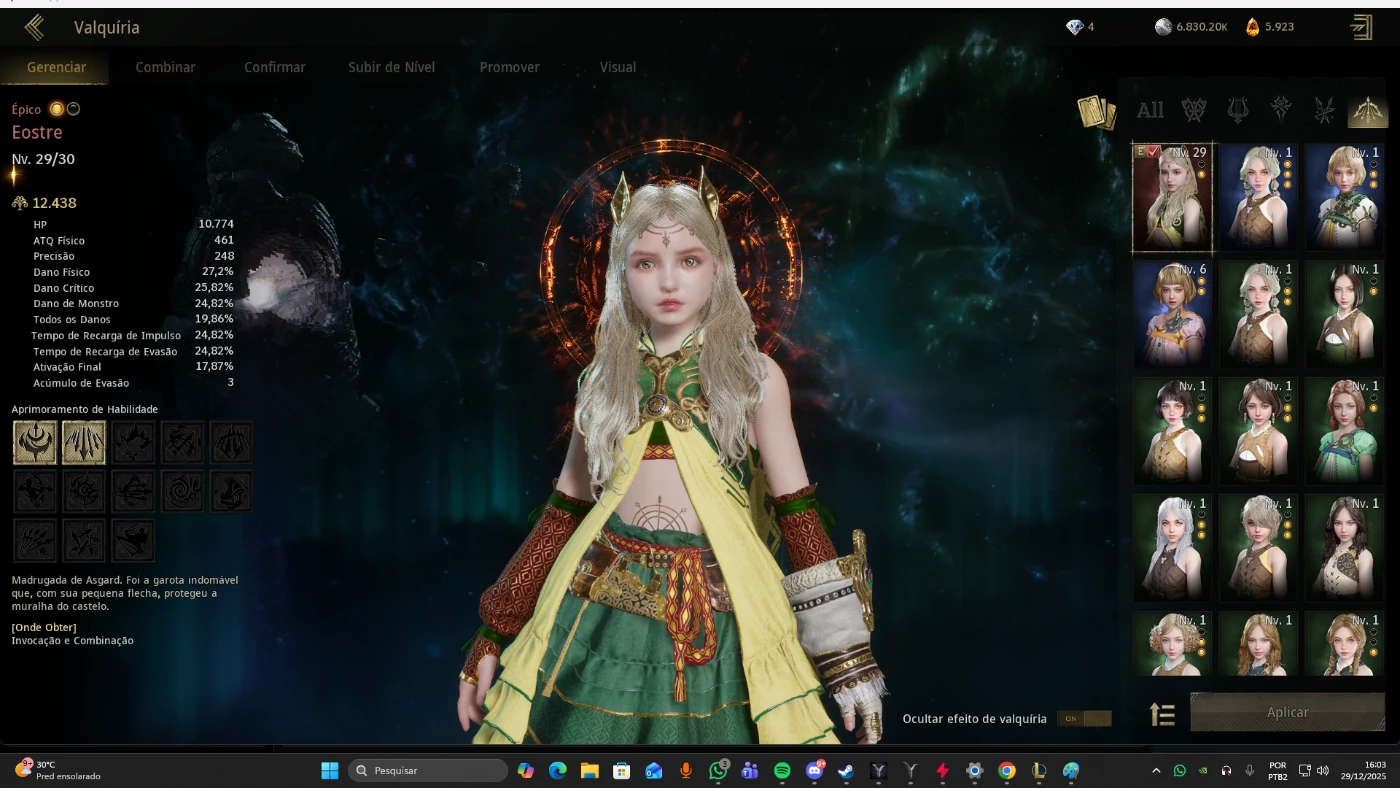This screenshot has height=788, width=1400.
Task: Select the bow class filter icon
Action: [x=1366, y=110]
